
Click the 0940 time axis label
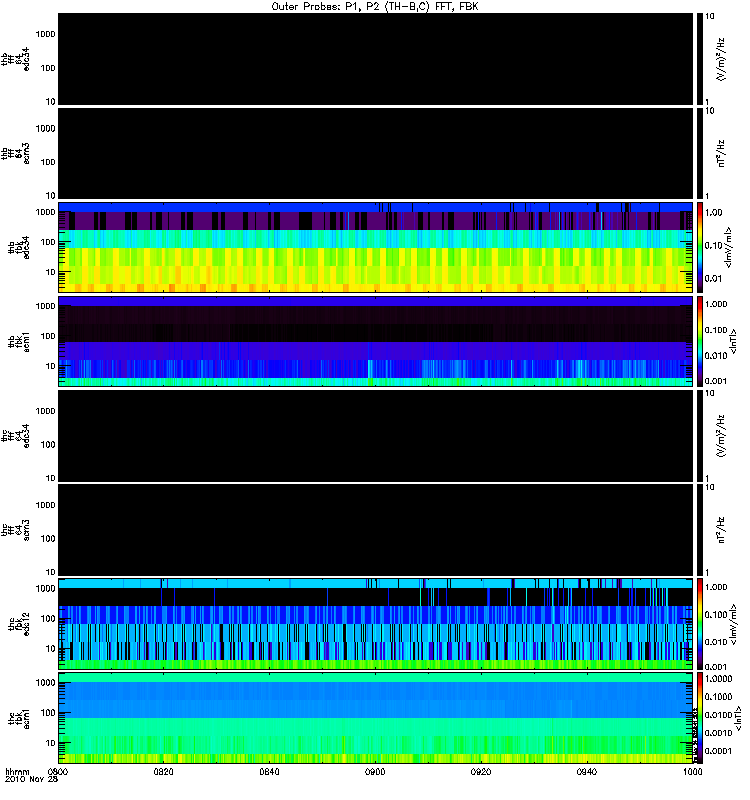click(x=587, y=772)
